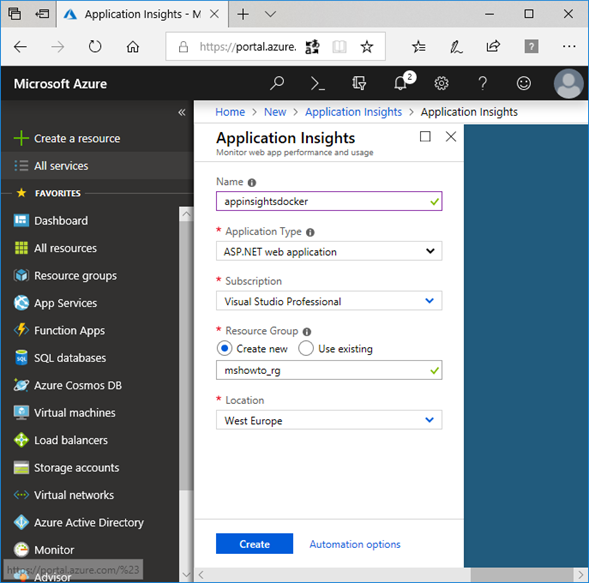Open Azure portal search magnifier

pyautogui.click(x=277, y=83)
